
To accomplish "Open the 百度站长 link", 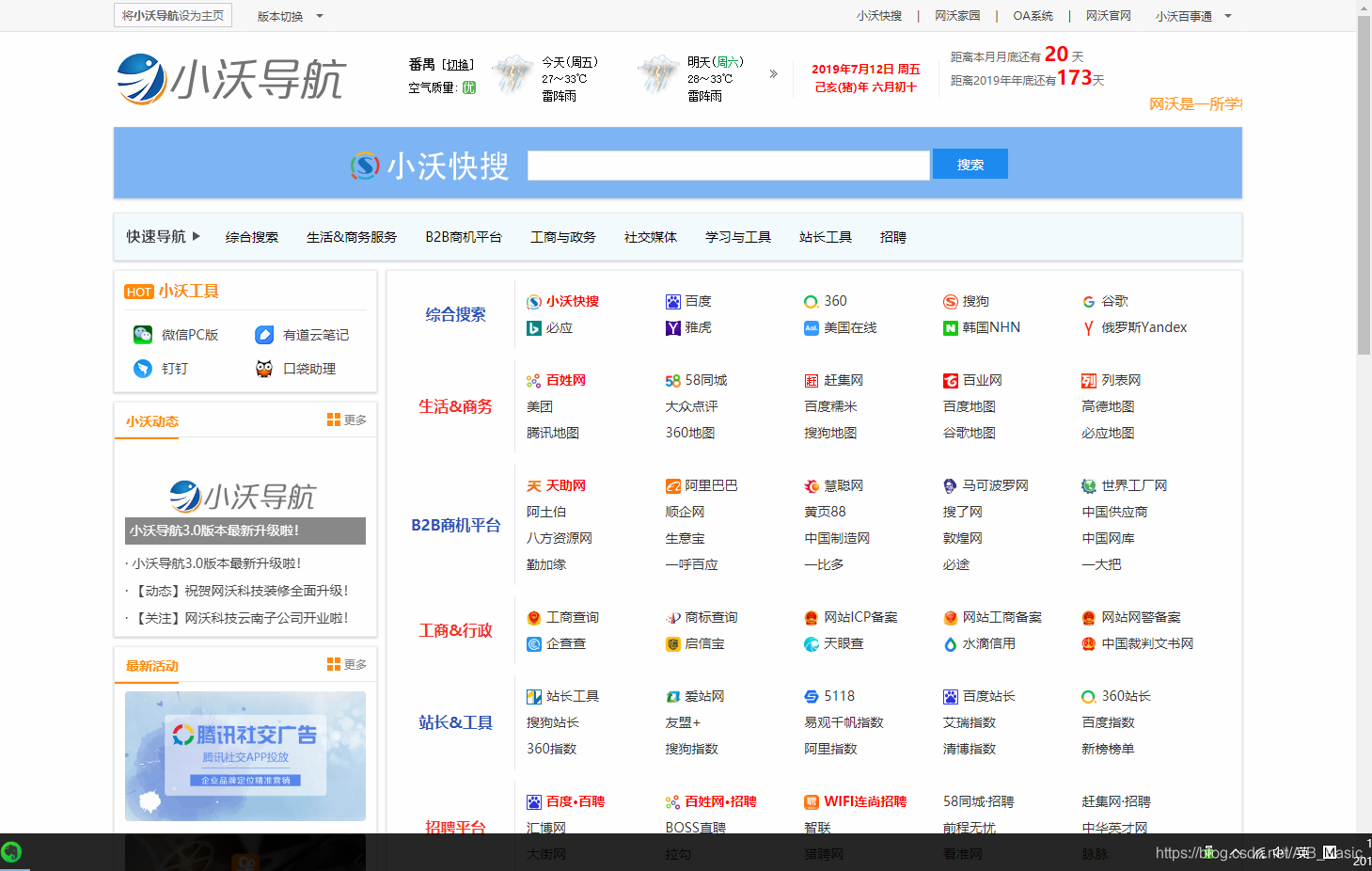I will coord(988,696).
